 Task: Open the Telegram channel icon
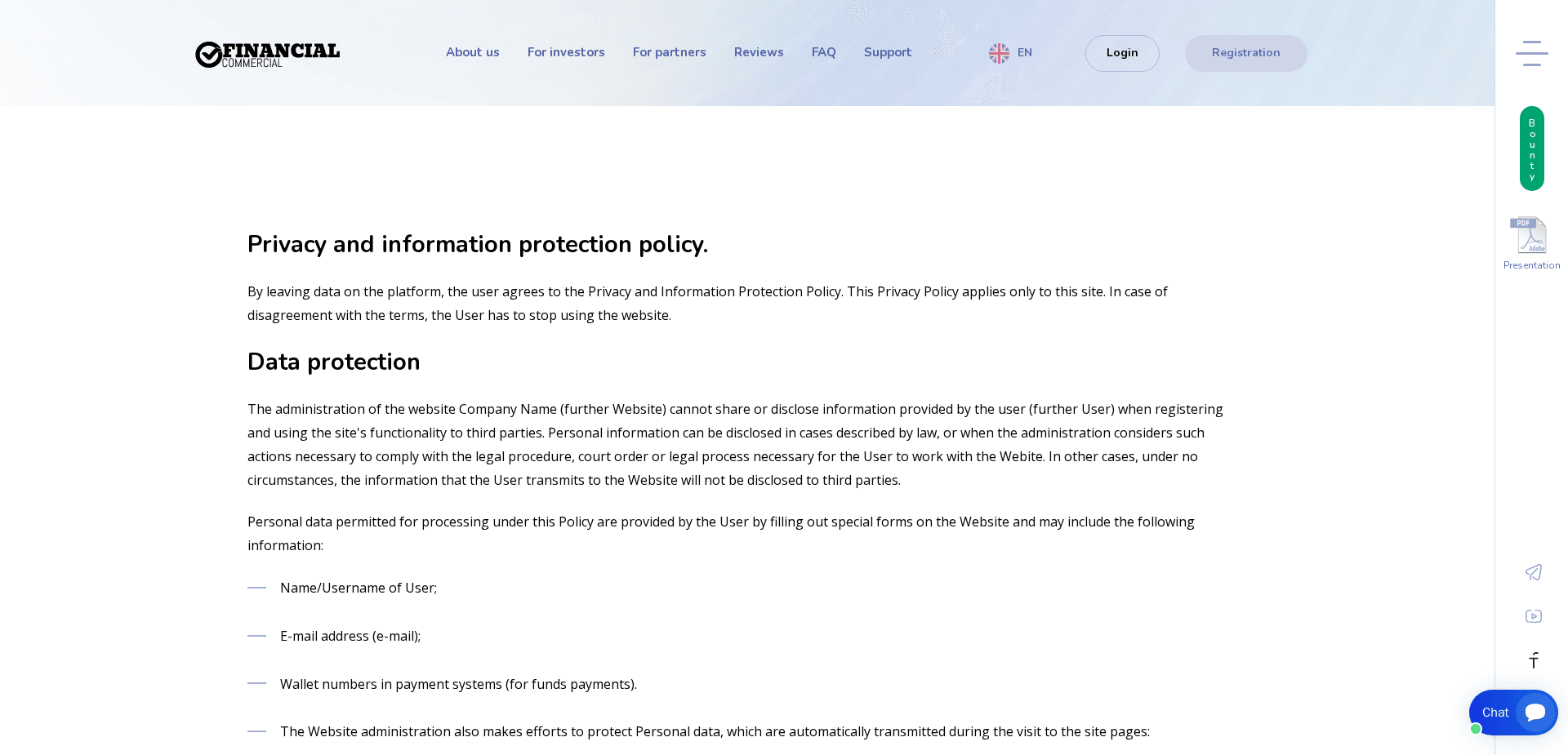pyautogui.click(x=1533, y=572)
